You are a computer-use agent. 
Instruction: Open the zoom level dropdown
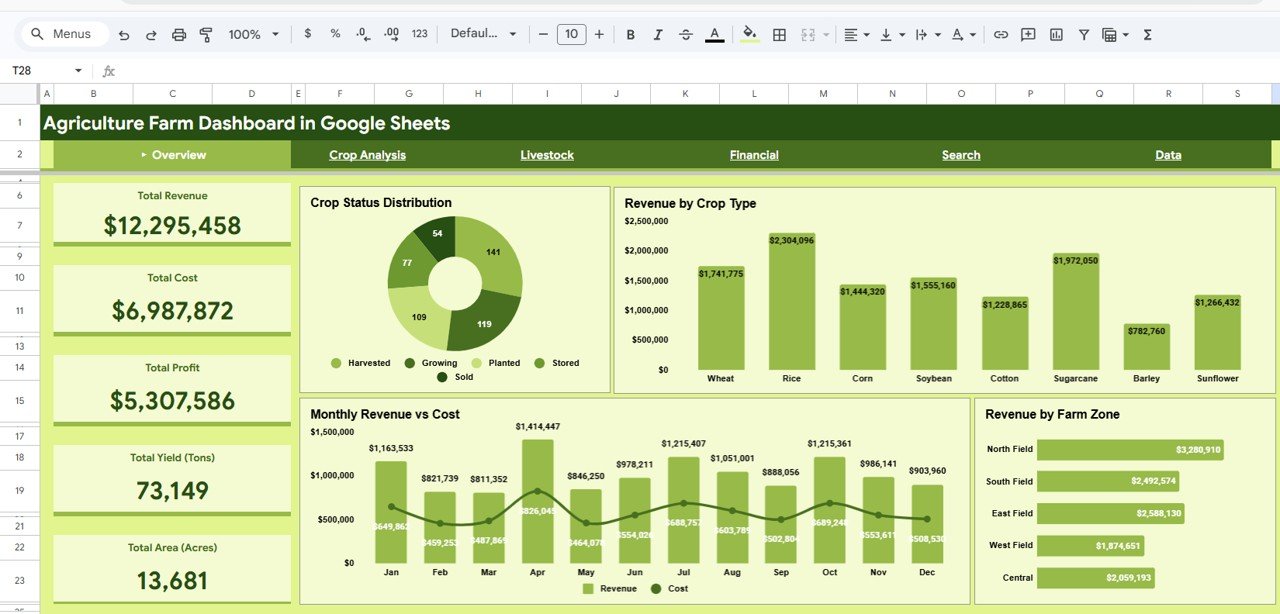(251, 33)
